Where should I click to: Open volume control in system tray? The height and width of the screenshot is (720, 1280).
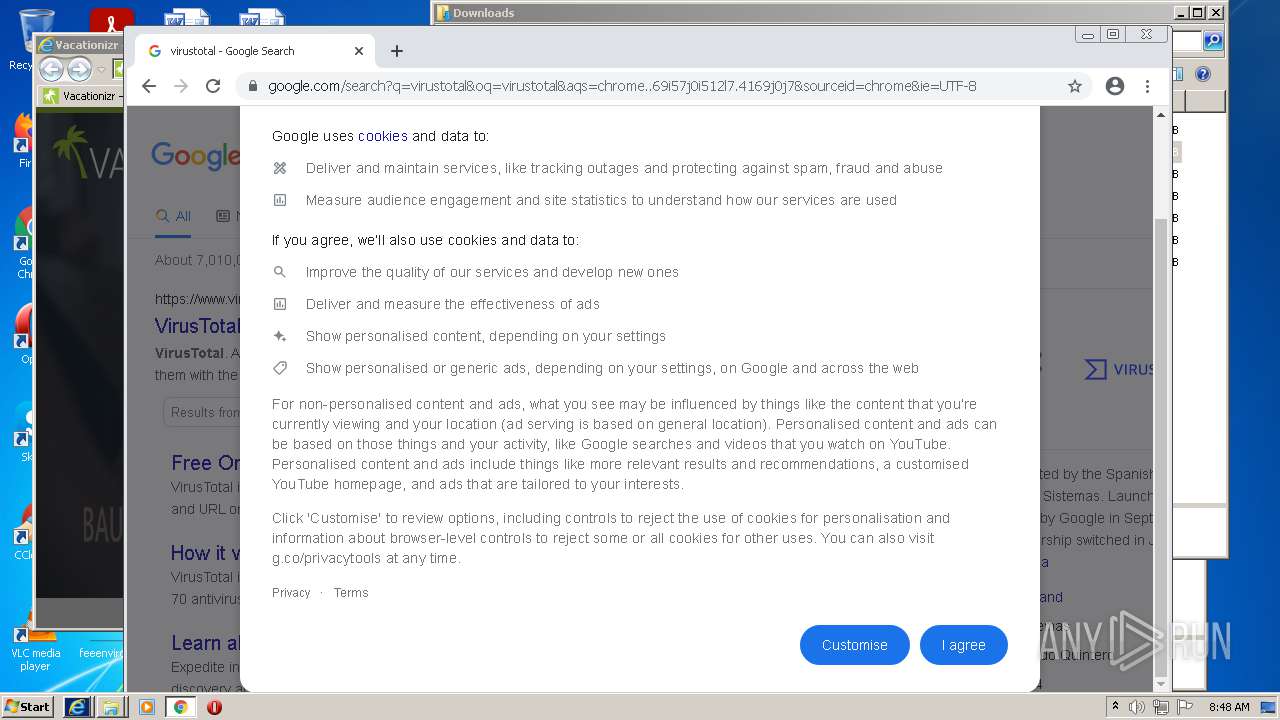tap(1136, 707)
